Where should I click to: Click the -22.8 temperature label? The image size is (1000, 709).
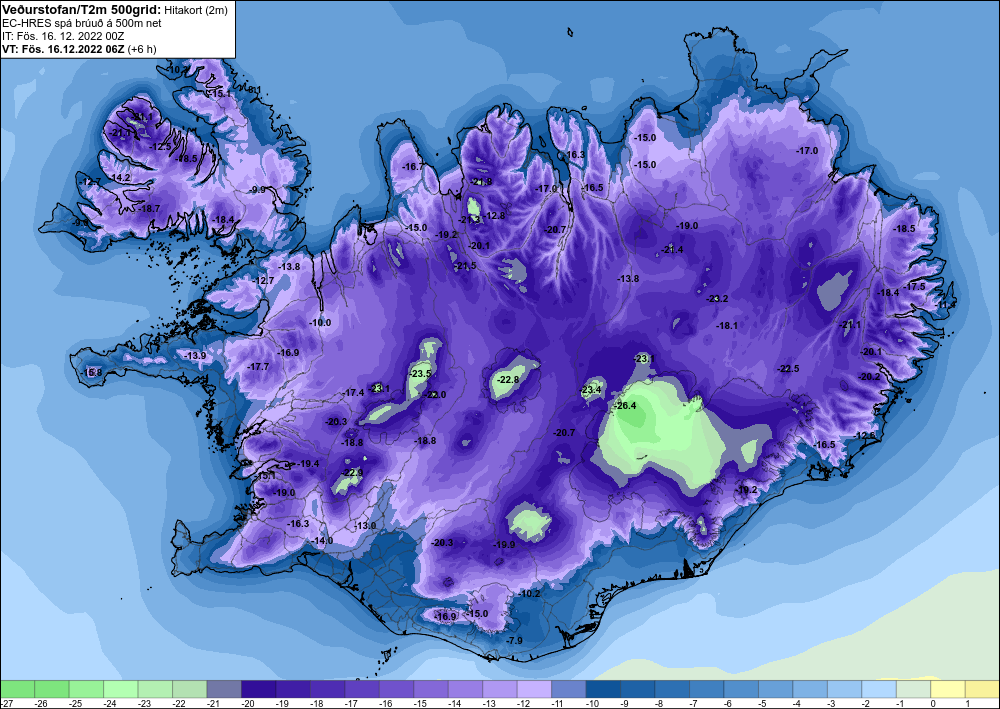pos(508,380)
